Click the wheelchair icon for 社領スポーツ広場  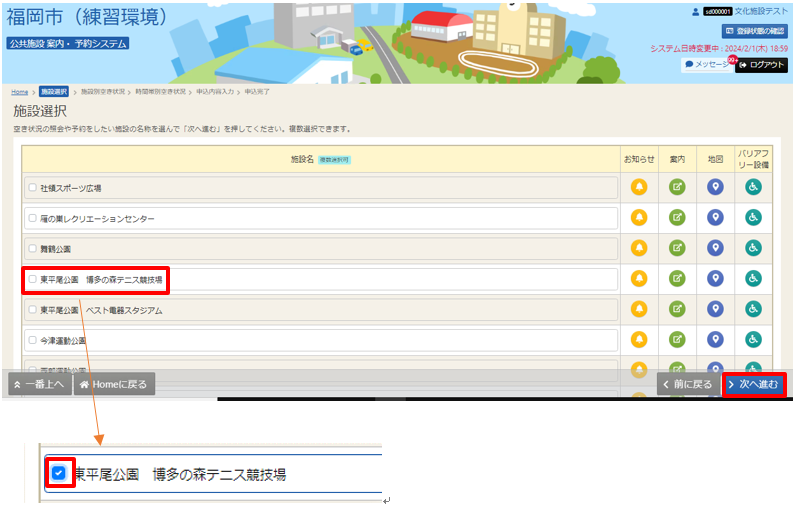point(753,187)
